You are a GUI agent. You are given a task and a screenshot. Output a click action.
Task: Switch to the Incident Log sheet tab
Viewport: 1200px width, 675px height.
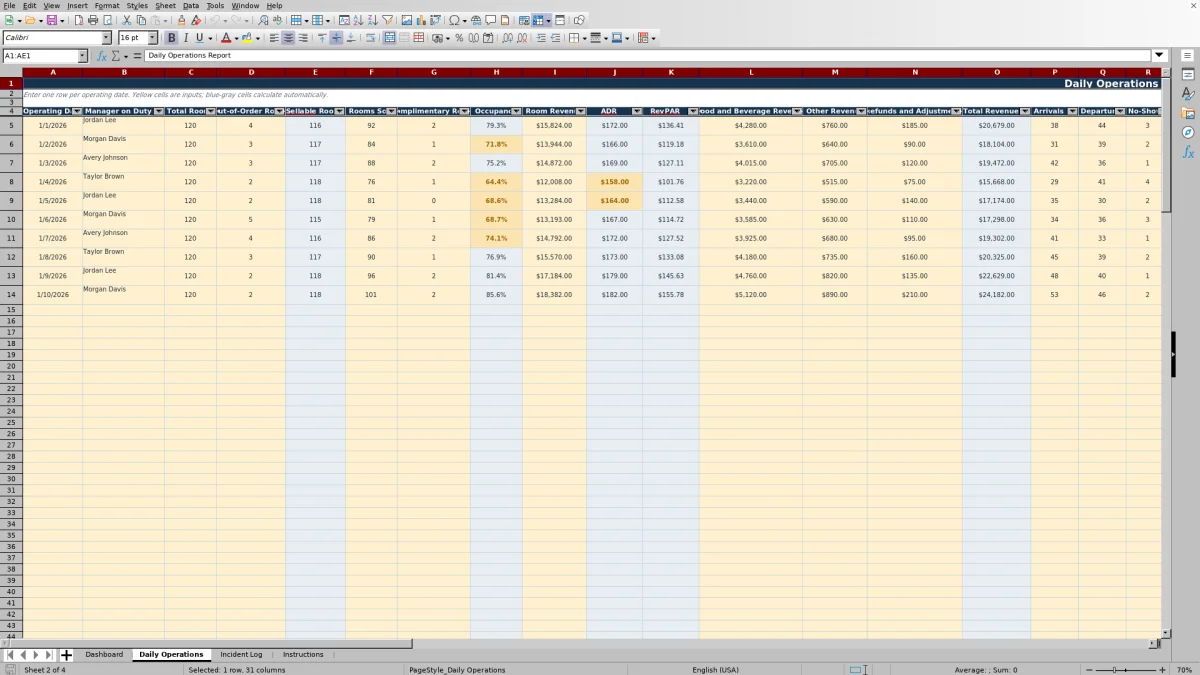pyautogui.click(x=241, y=655)
